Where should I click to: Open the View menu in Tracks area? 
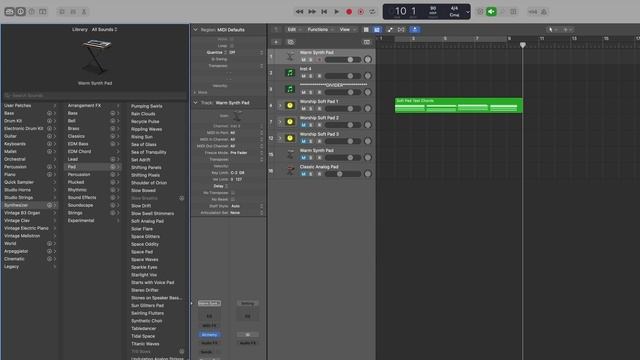click(x=347, y=29)
